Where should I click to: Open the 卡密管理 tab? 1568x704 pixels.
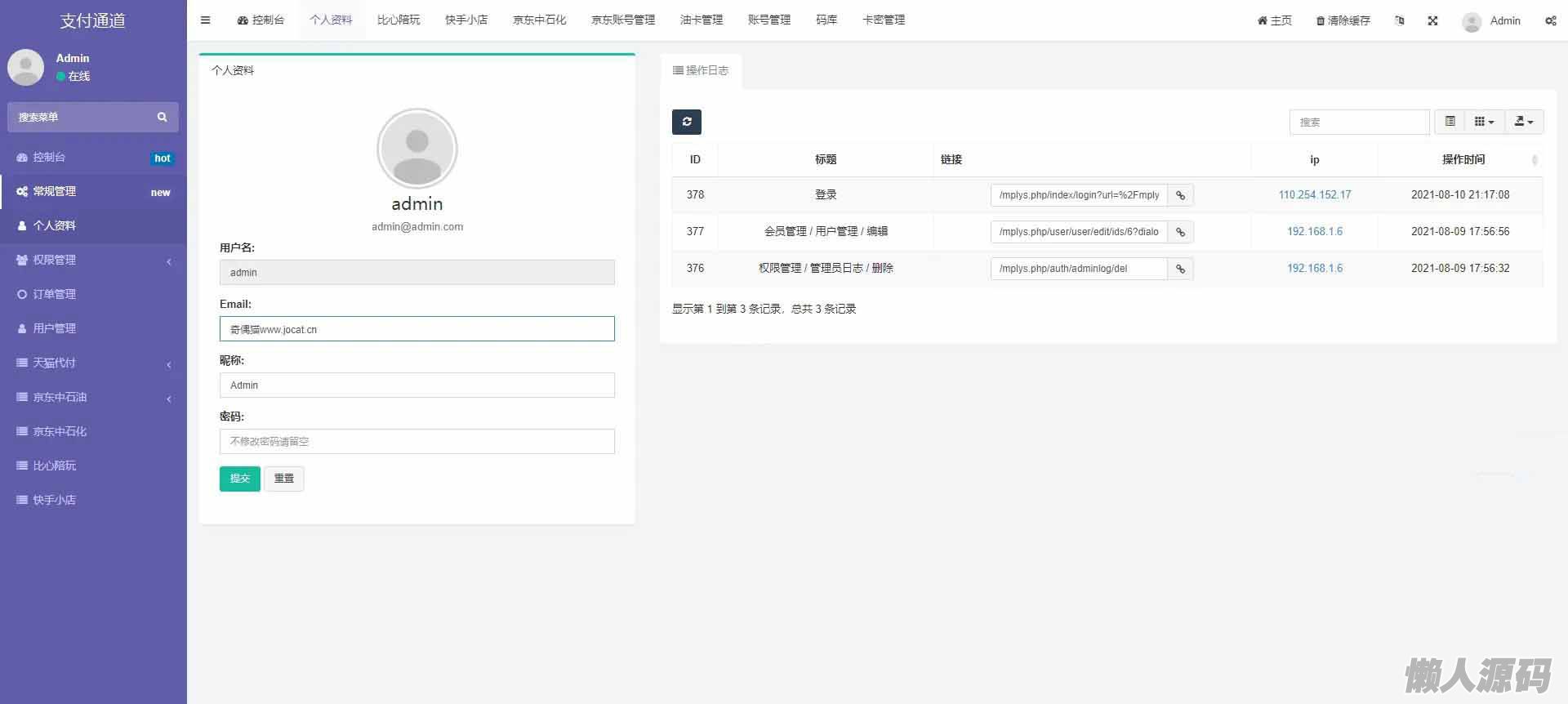[x=884, y=20]
